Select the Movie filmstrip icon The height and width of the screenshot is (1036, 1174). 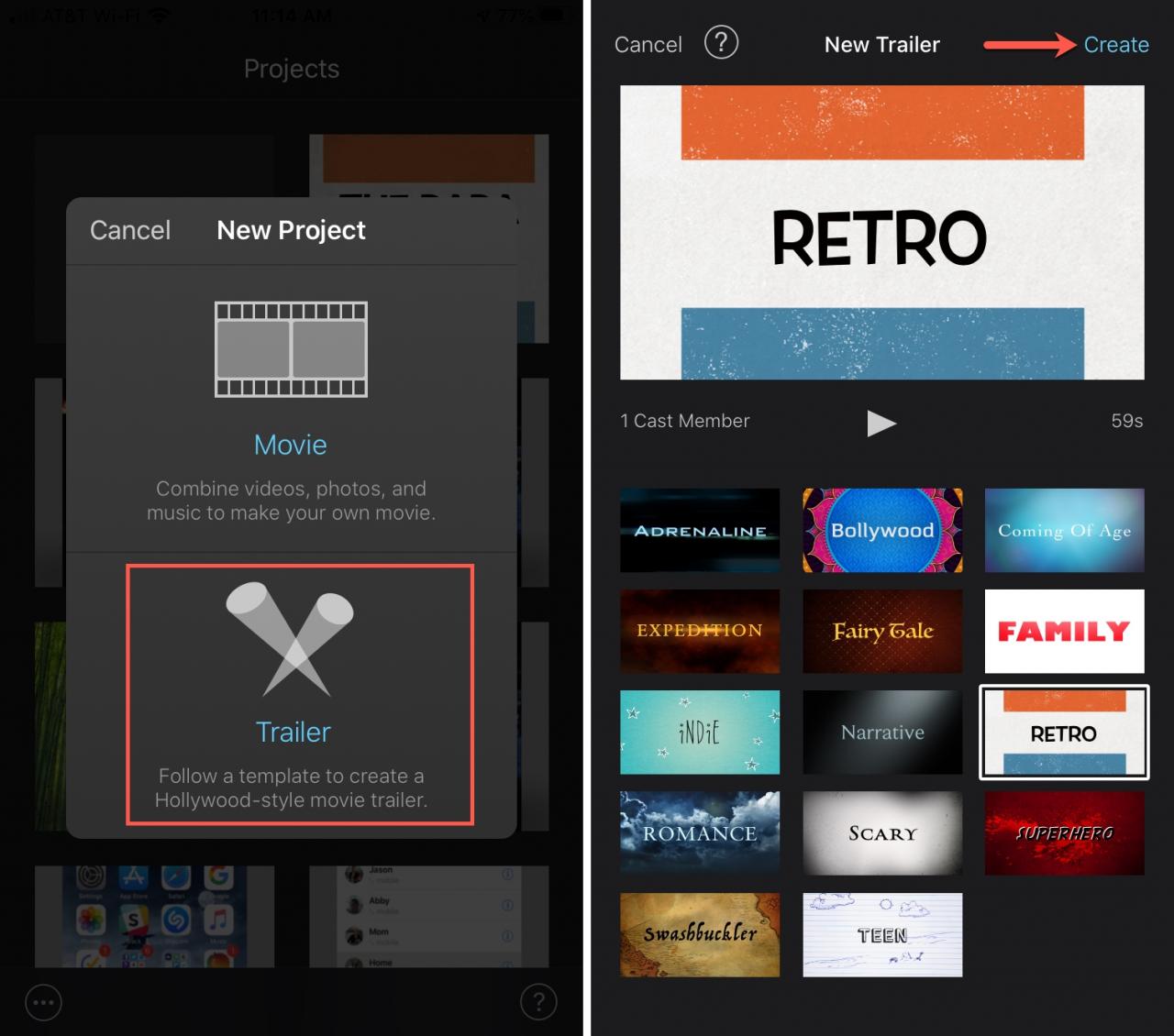click(x=291, y=349)
